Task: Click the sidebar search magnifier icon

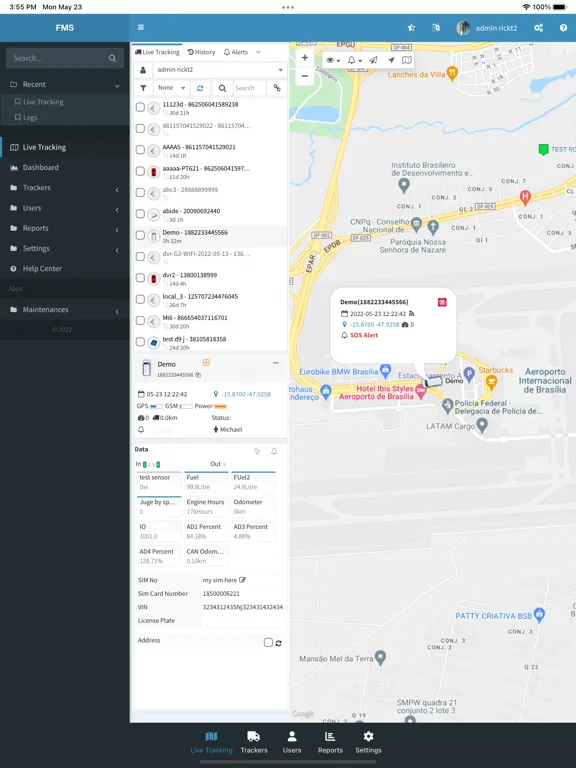Action: tap(112, 58)
